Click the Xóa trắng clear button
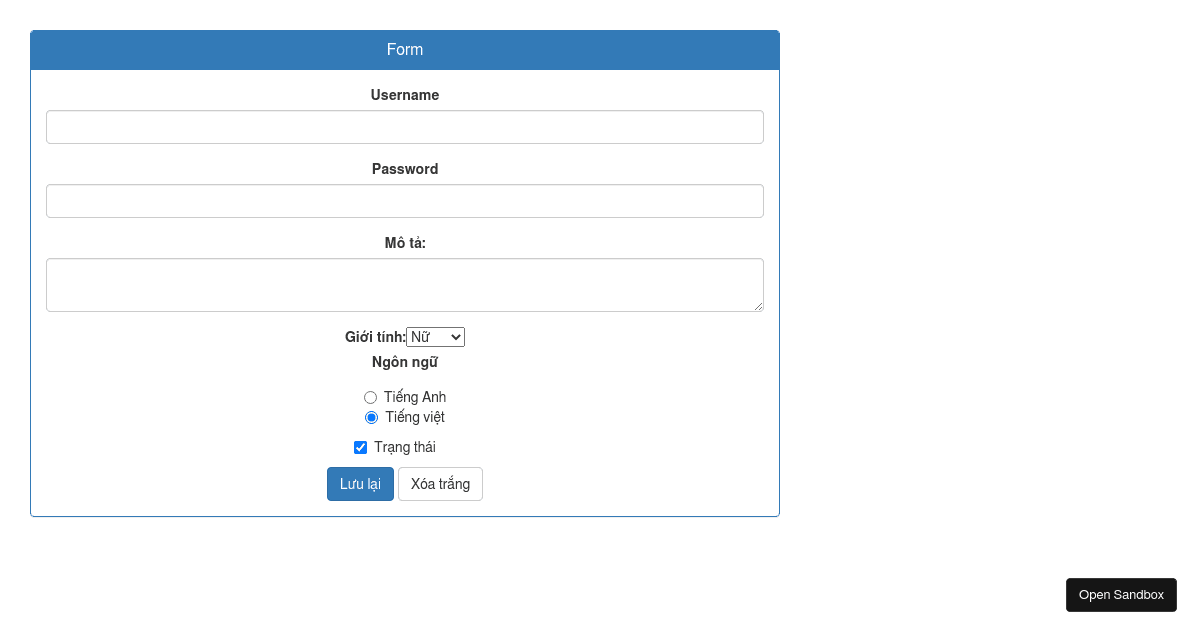1200x630 pixels. pyautogui.click(x=440, y=483)
